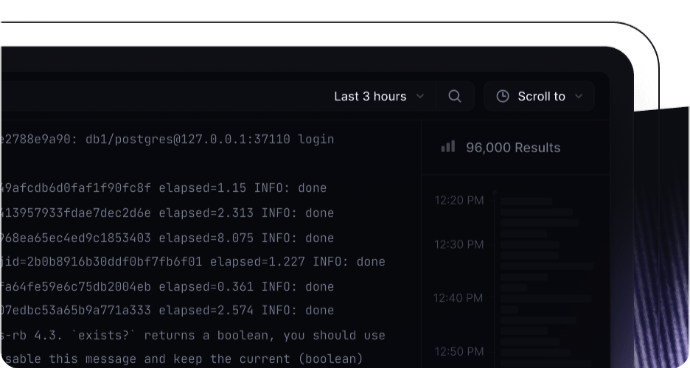
Task: Select the log line with elapsed=1.227
Action: pos(193,262)
